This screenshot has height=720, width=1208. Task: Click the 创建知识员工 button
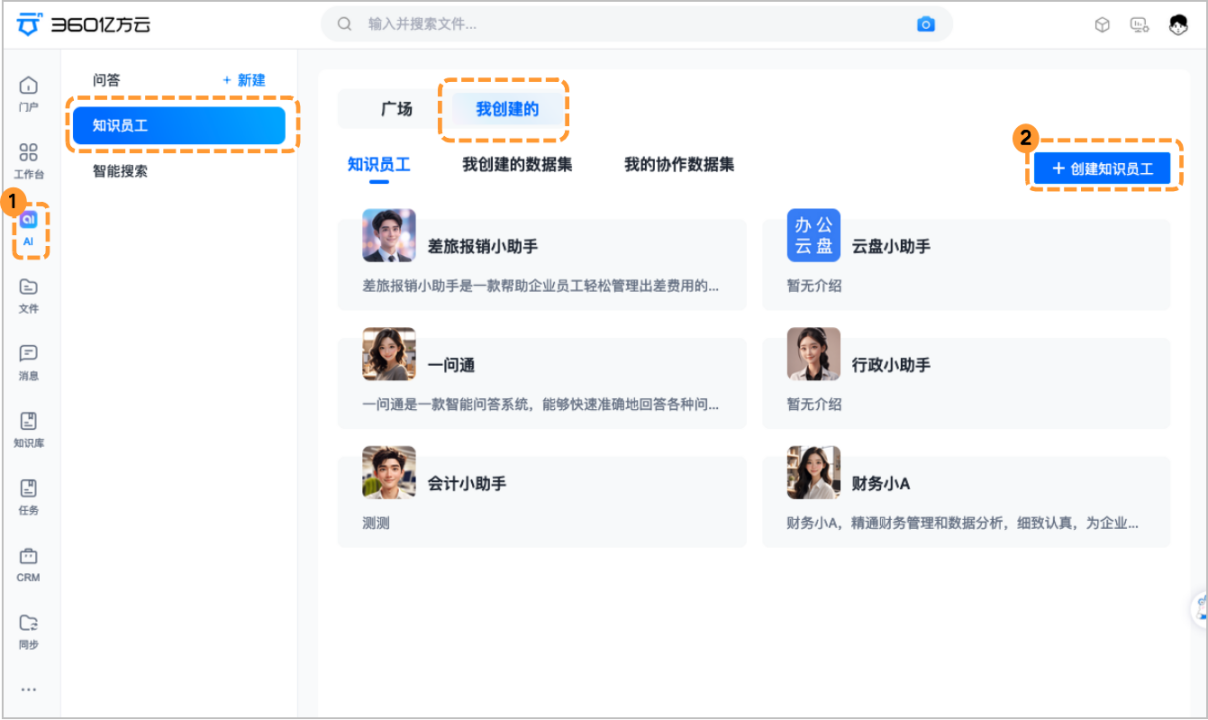(1102, 169)
